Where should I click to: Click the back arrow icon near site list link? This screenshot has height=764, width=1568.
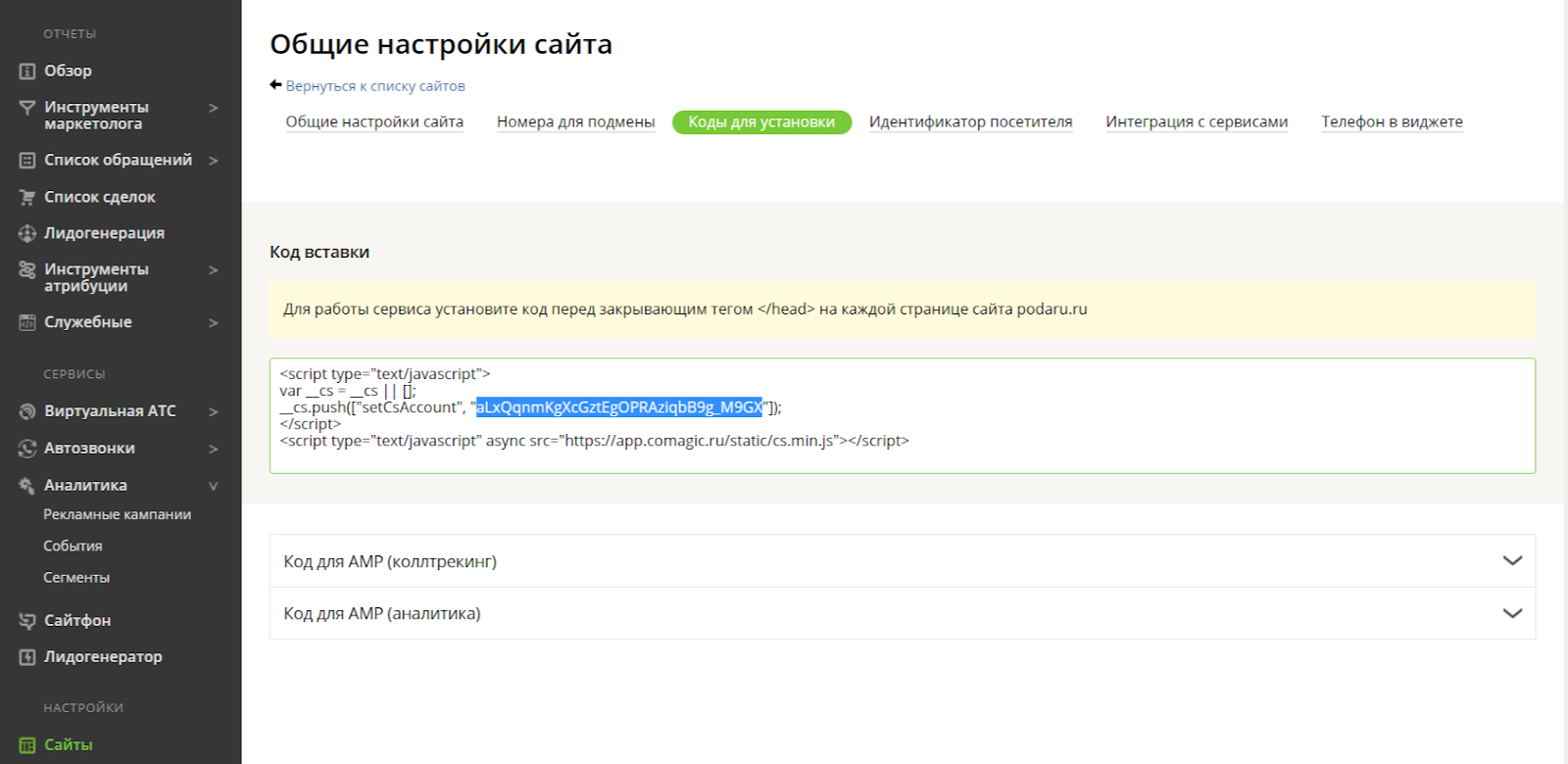(x=275, y=85)
